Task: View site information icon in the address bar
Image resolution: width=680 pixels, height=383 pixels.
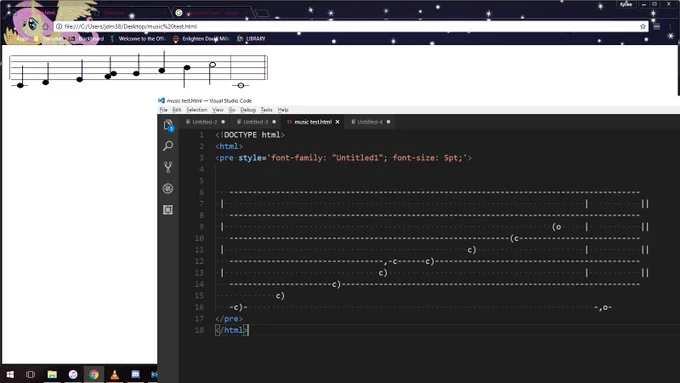Action: pyautogui.click(x=59, y=26)
